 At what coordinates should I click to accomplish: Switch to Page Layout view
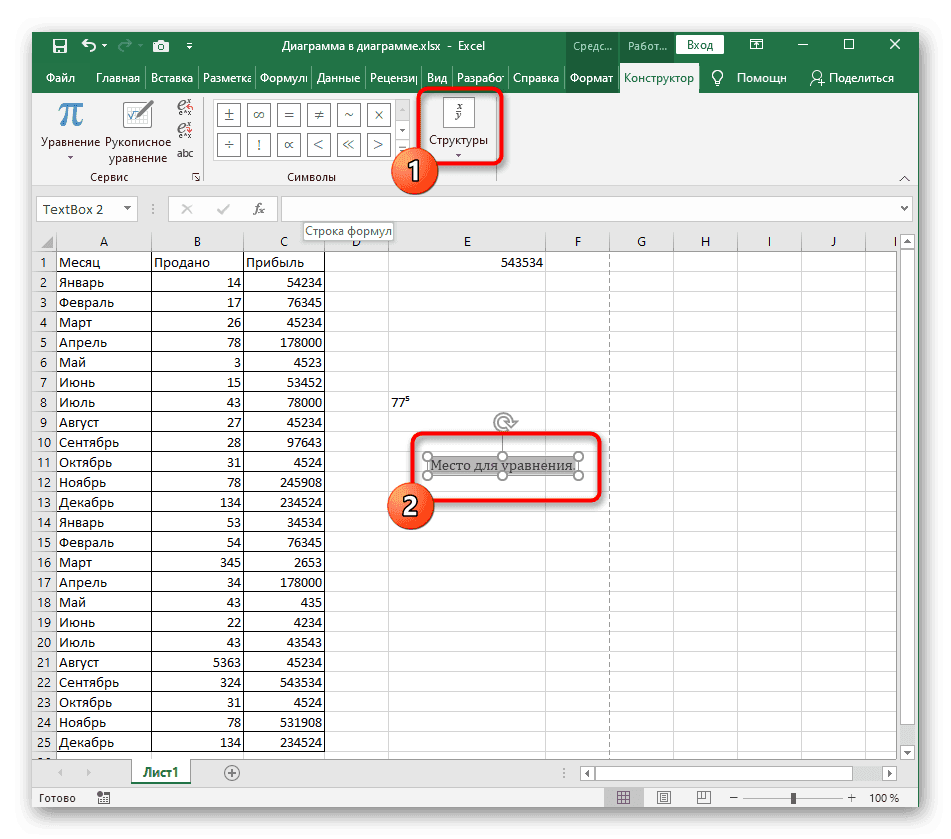tap(662, 798)
